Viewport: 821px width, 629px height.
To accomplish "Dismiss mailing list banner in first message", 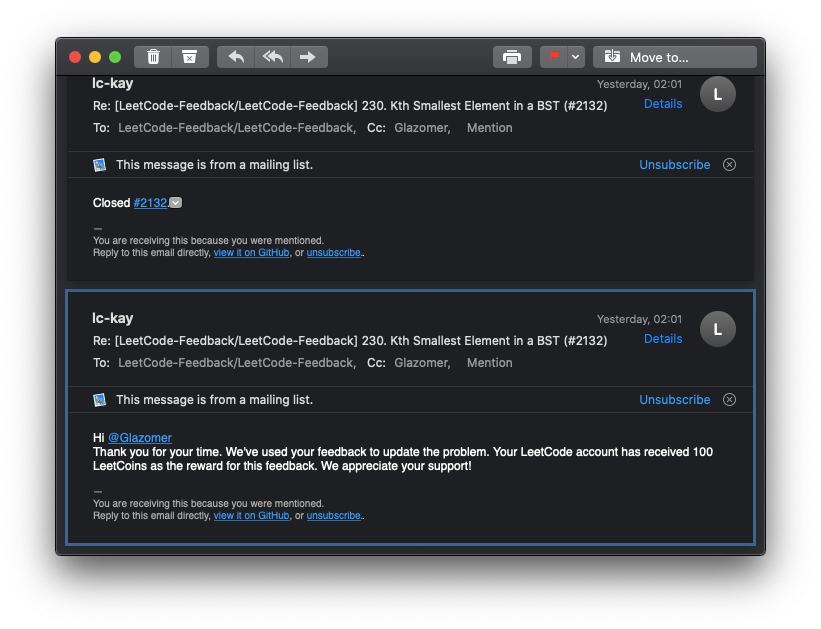I will pos(729,164).
